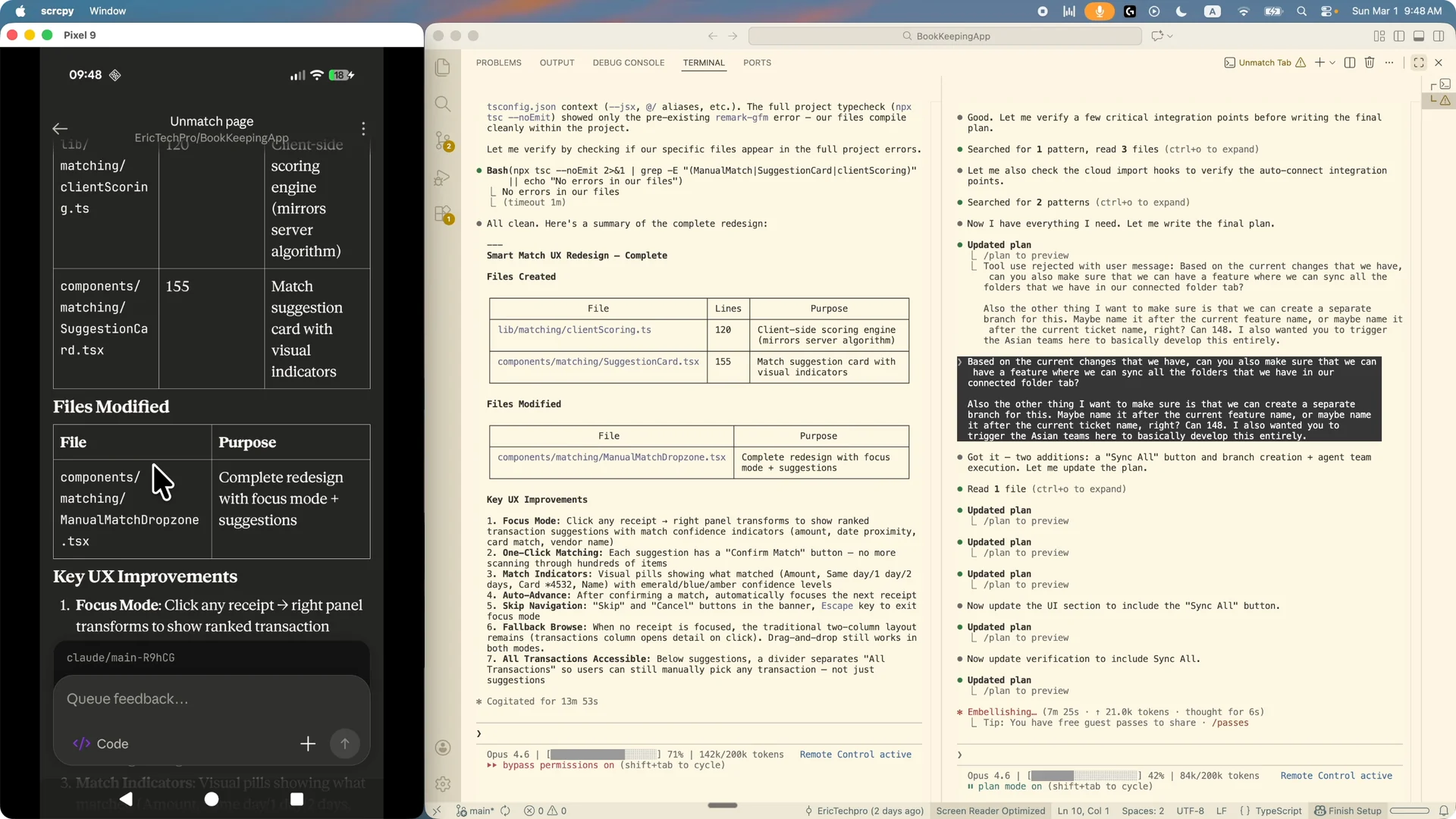Go back in the Pixel 9 Unmatch page
Screen dimensions: 1456x819
(60, 128)
